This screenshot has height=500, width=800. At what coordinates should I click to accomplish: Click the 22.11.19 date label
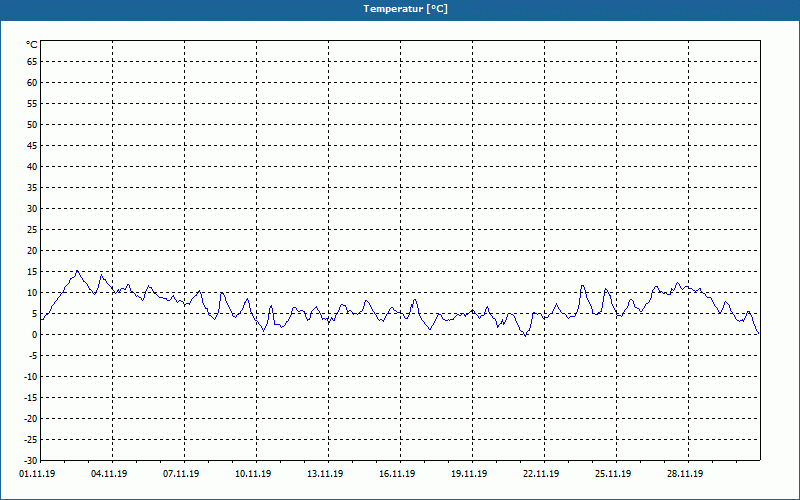[x=541, y=473]
